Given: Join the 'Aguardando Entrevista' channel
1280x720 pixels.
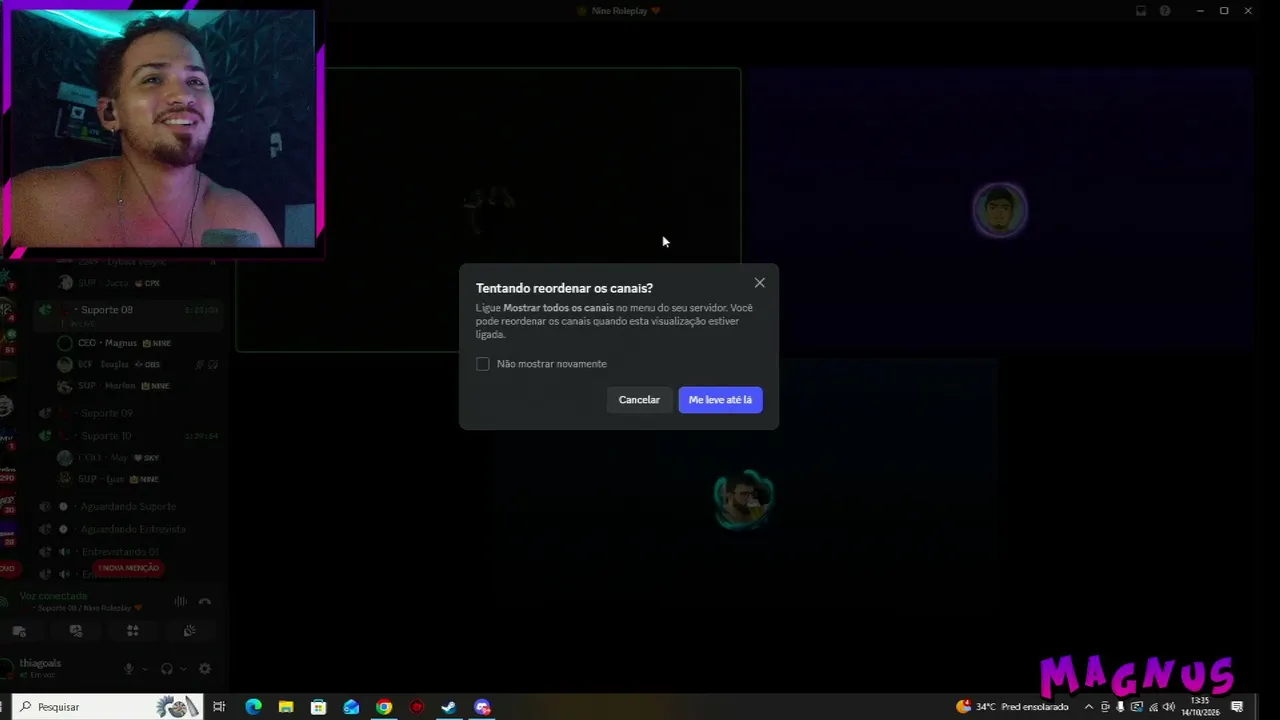Looking at the screenshot, I should pyautogui.click(x=127, y=529).
